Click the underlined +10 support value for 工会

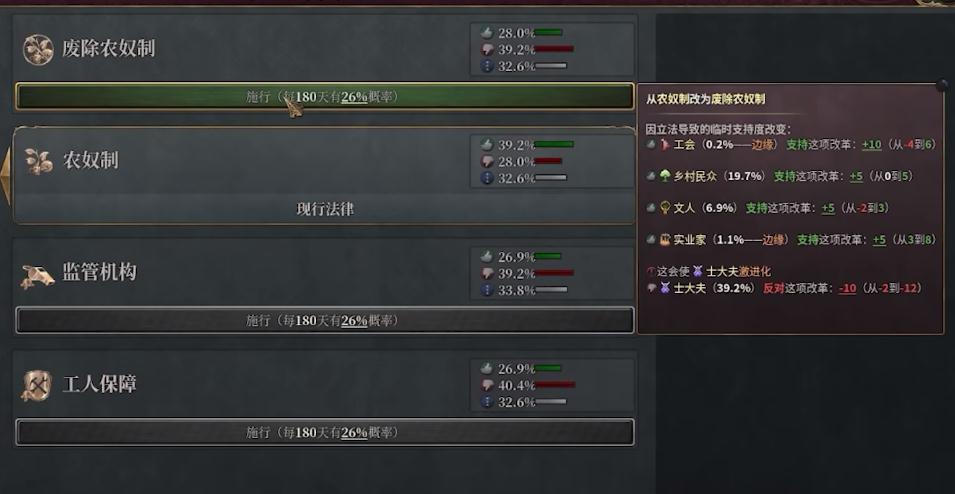tap(872, 145)
